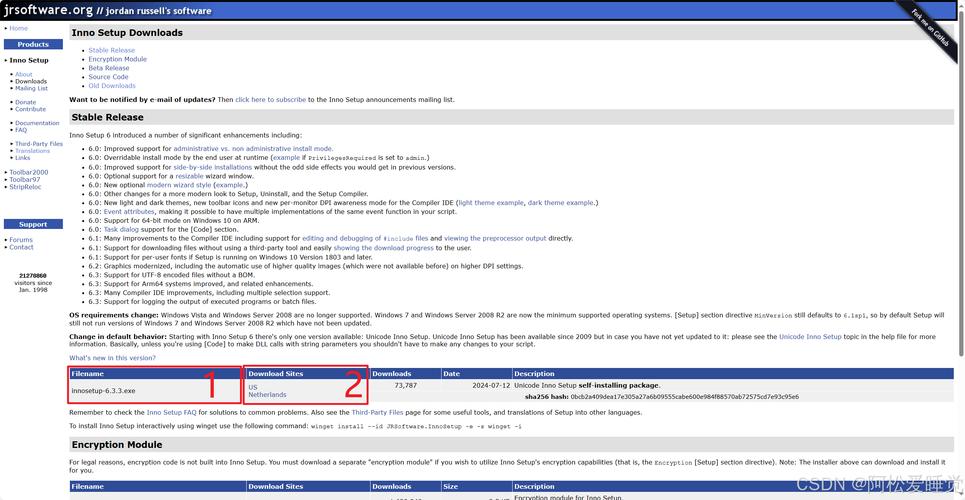
Task: Open the Home link in sidebar
Action: click(x=18, y=28)
